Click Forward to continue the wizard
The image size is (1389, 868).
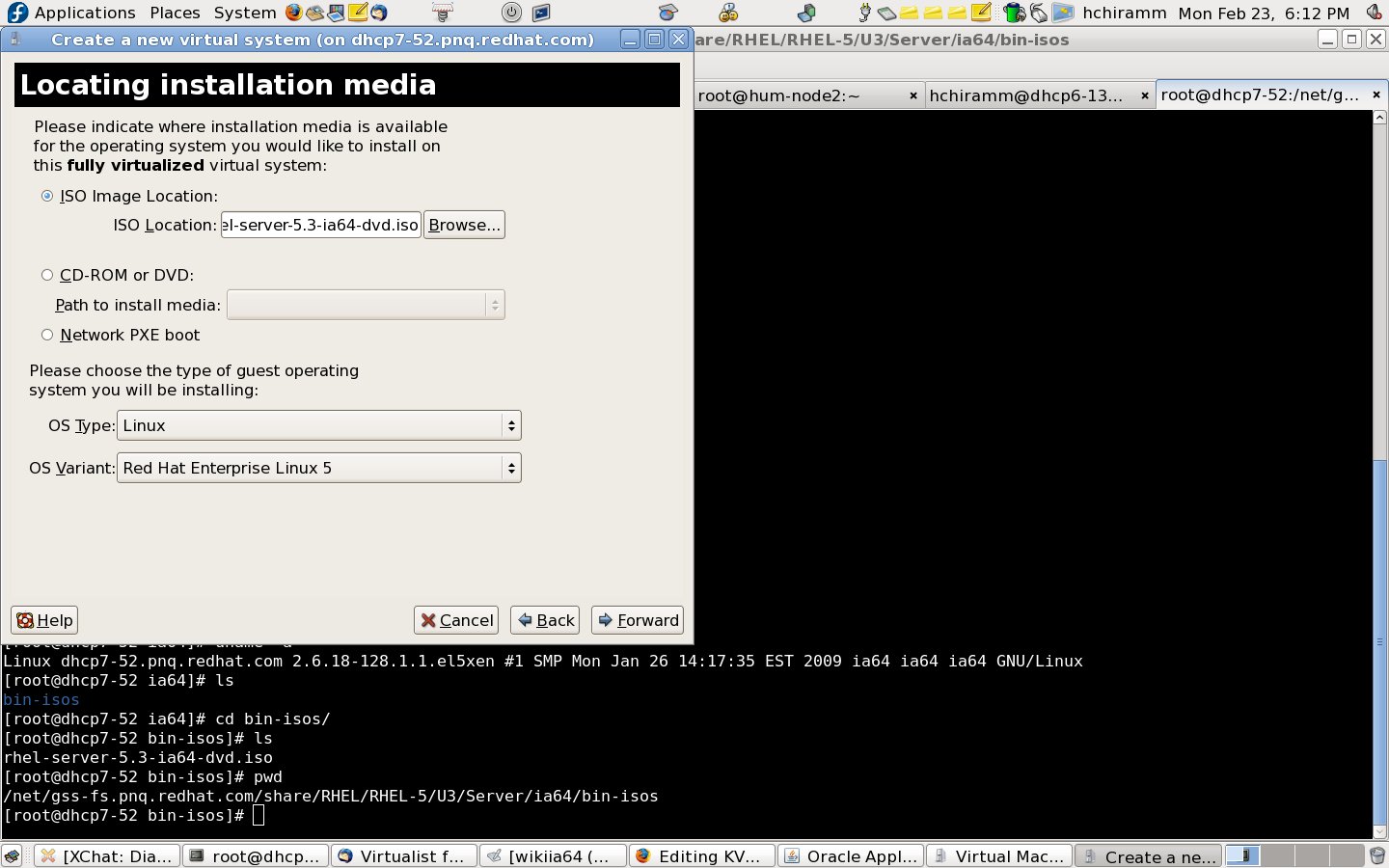click(638, 620)
